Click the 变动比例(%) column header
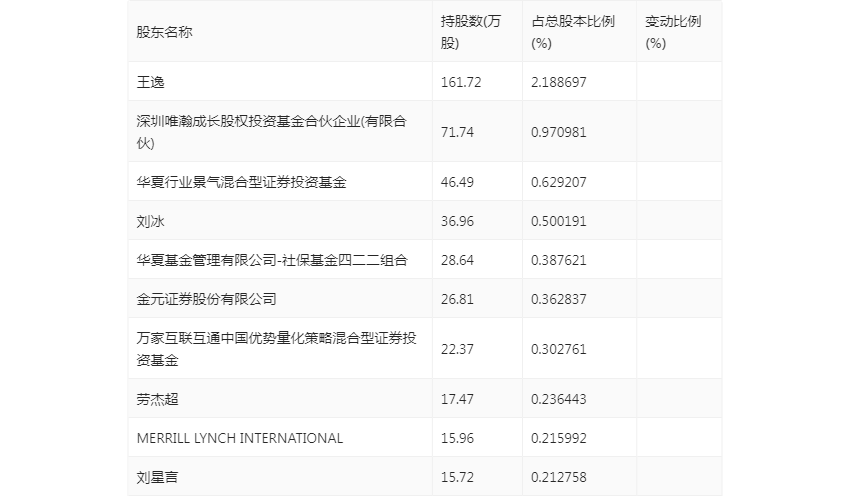Image resolution: width=850 pixels, height=496 pixels. coord(673,32)
